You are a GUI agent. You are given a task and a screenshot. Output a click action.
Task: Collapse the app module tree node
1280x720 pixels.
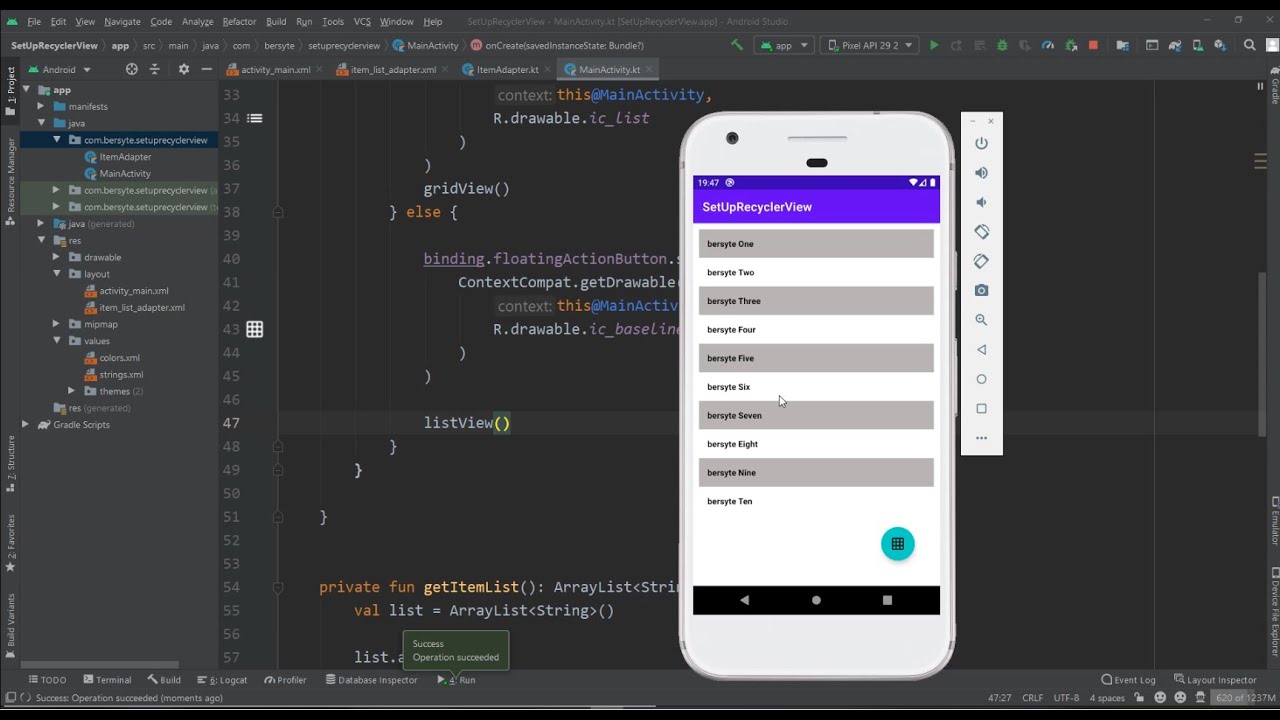point(28,90)
